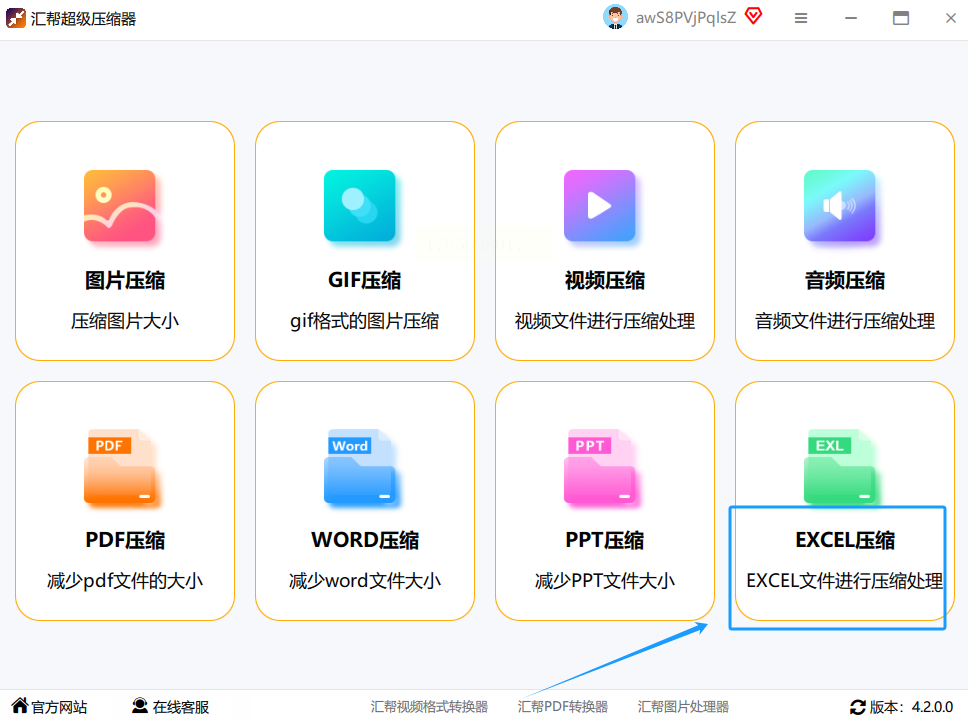Screen dimensions: 968x720
Task: Open the 图片压缩 image compression icon
Action: pyautogui.click(x=120, y=206)
